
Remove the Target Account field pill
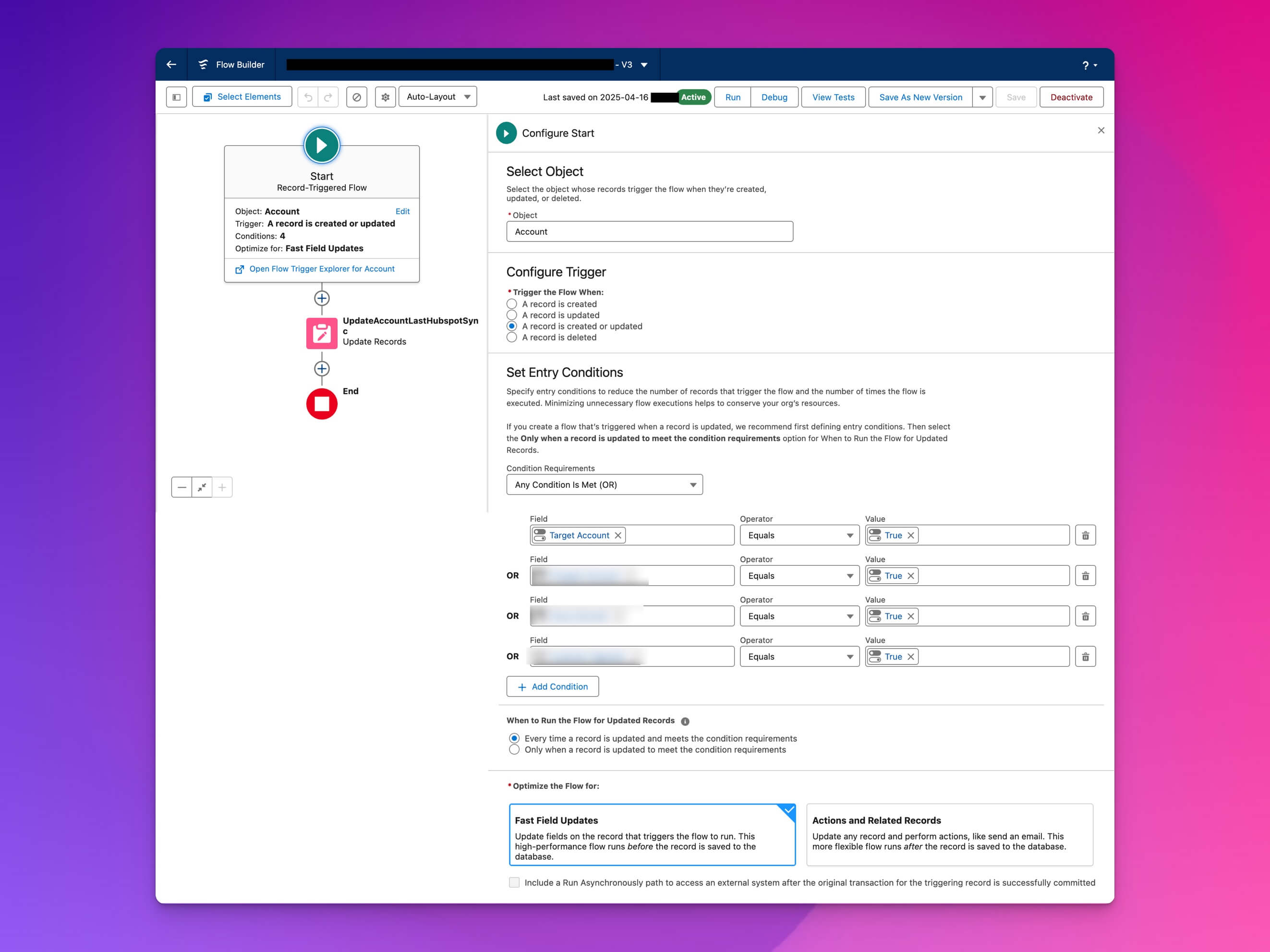pyautogui.click(x=618, y=535)
